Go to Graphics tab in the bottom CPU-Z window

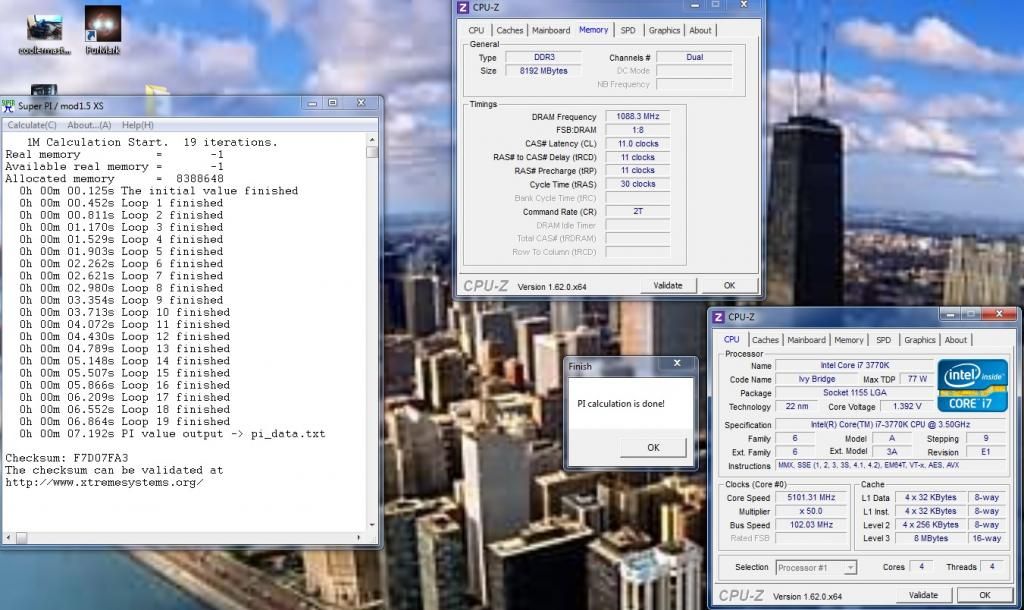[x=919, y=340]
